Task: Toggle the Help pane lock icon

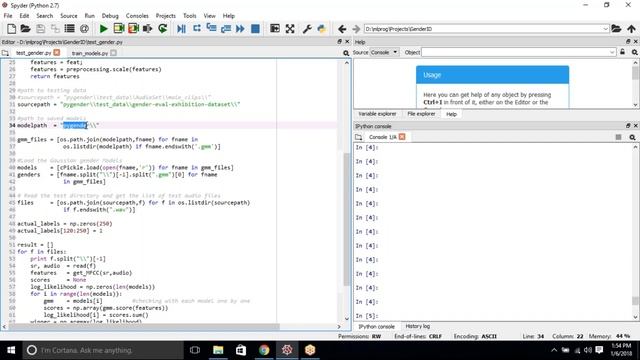Action: pos(622,52)
